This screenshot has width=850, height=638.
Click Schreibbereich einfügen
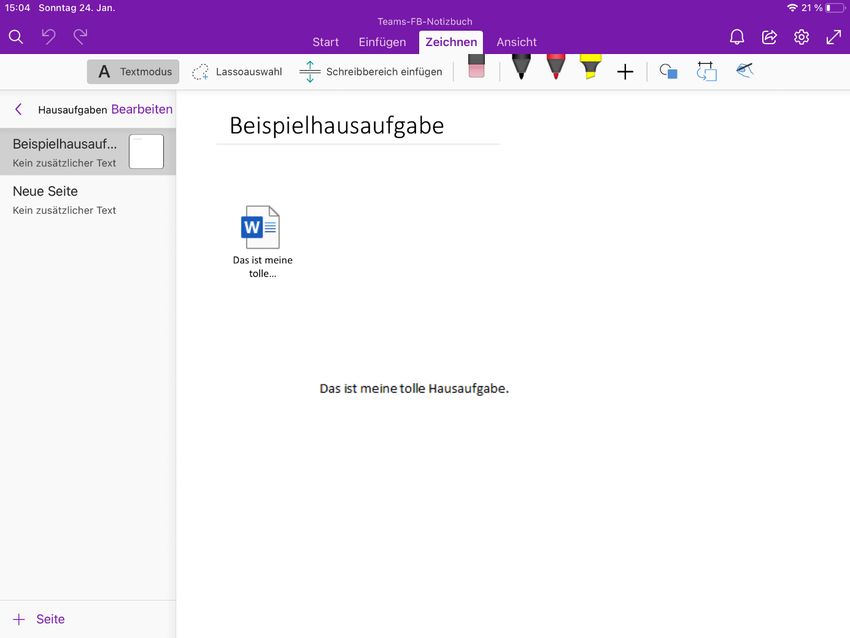click(371, 72)
